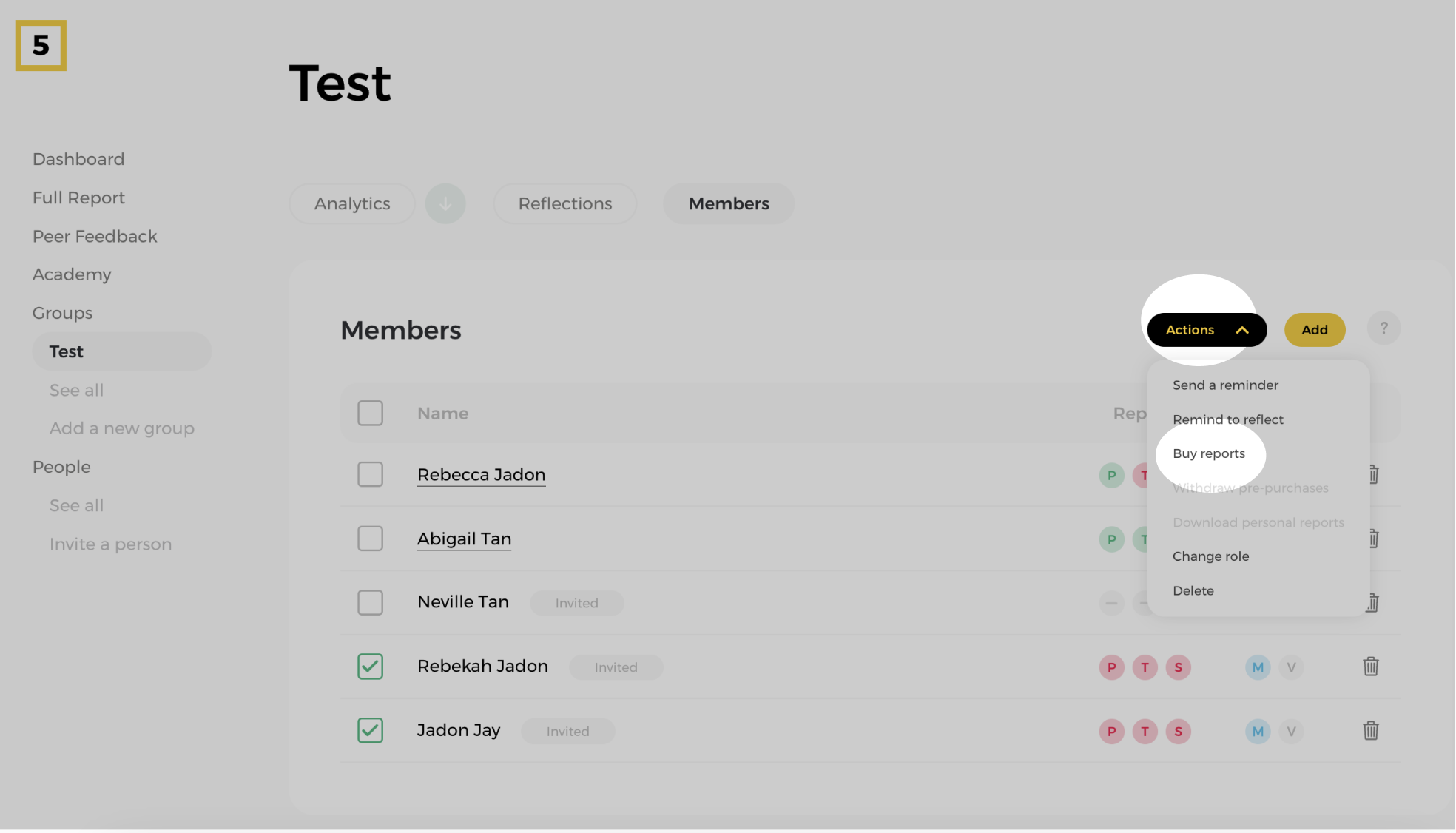This screenshot has height=833, width=1456.
Task: Check the Rebecca Jadon checkbox
Action: click(x=370, y=474)
